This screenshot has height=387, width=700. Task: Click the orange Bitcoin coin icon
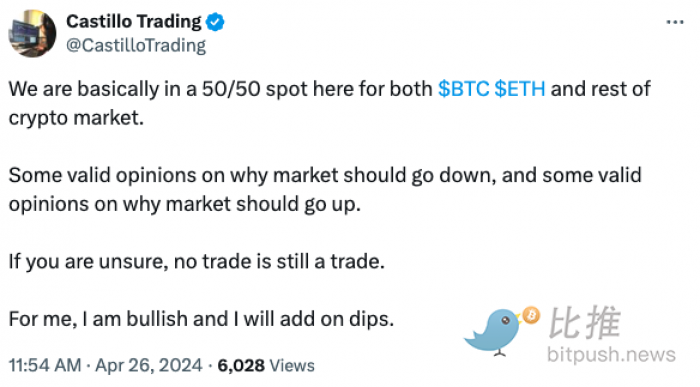[531, 316]
